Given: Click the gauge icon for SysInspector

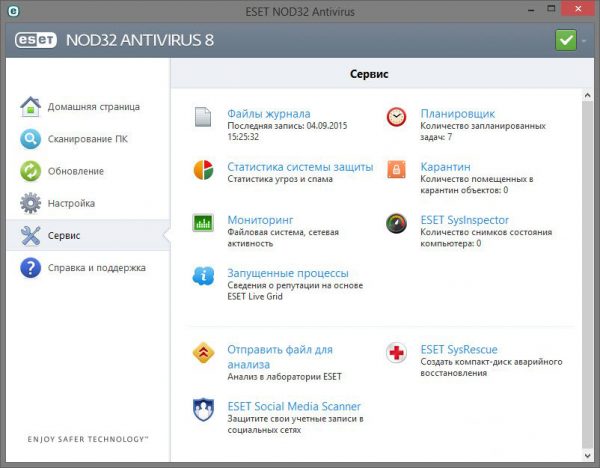Looking at the screenshot, I should pos(396,223).
